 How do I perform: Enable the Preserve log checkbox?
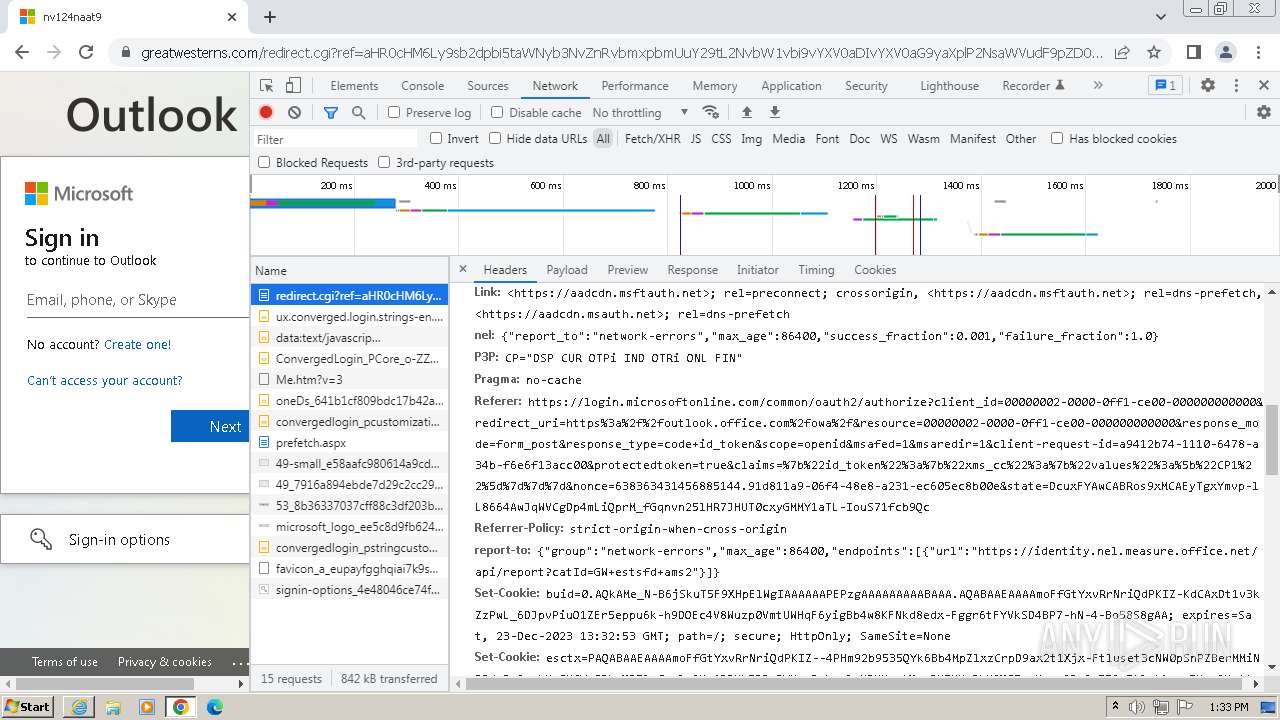[x=394, y=113]
